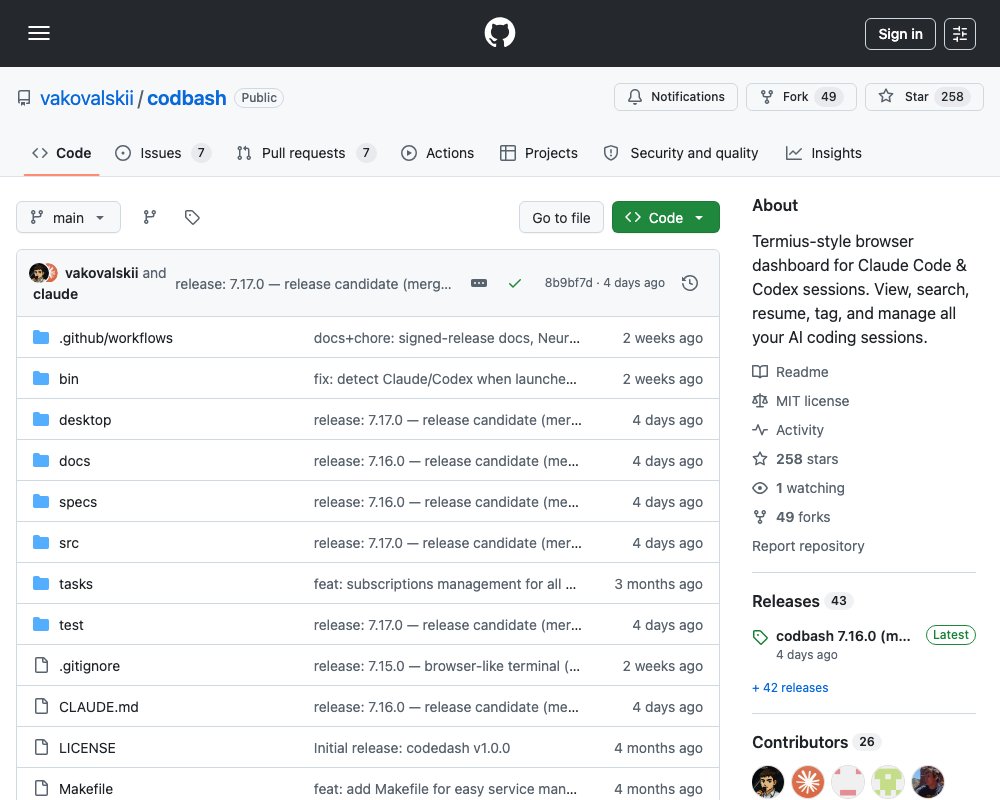View branches via the branch icon
1000x800 pixels.
(x=150, y=218)
